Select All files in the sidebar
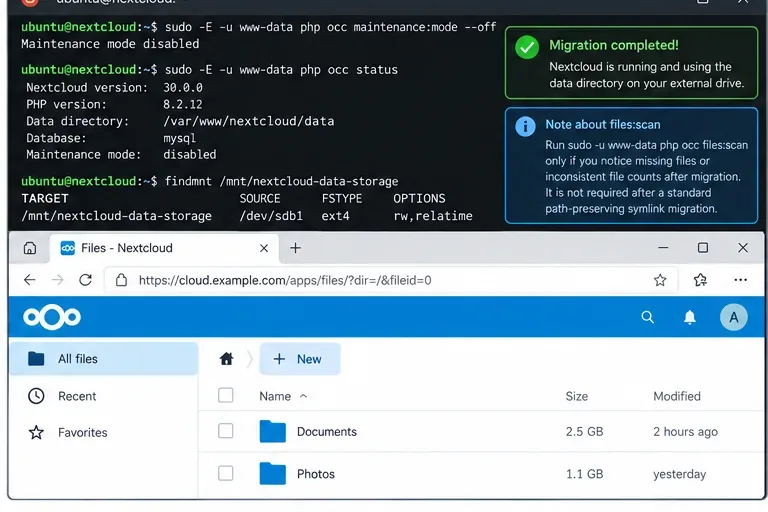 pyautogui.click(x=103, y=359)
